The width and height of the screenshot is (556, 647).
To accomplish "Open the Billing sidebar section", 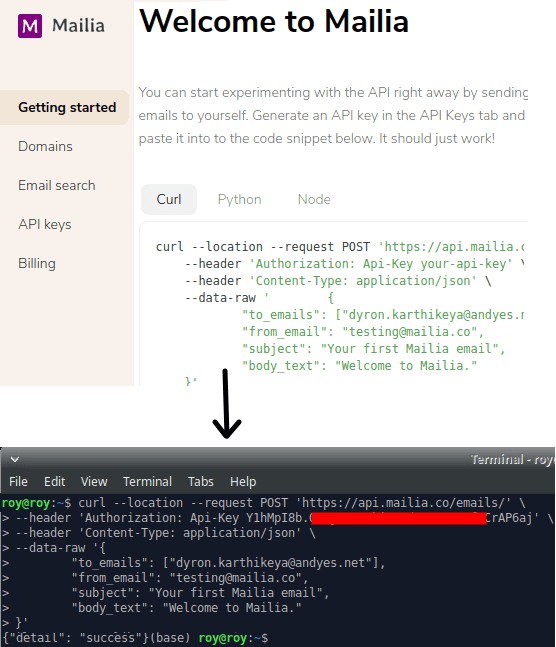I will (37, 263).
